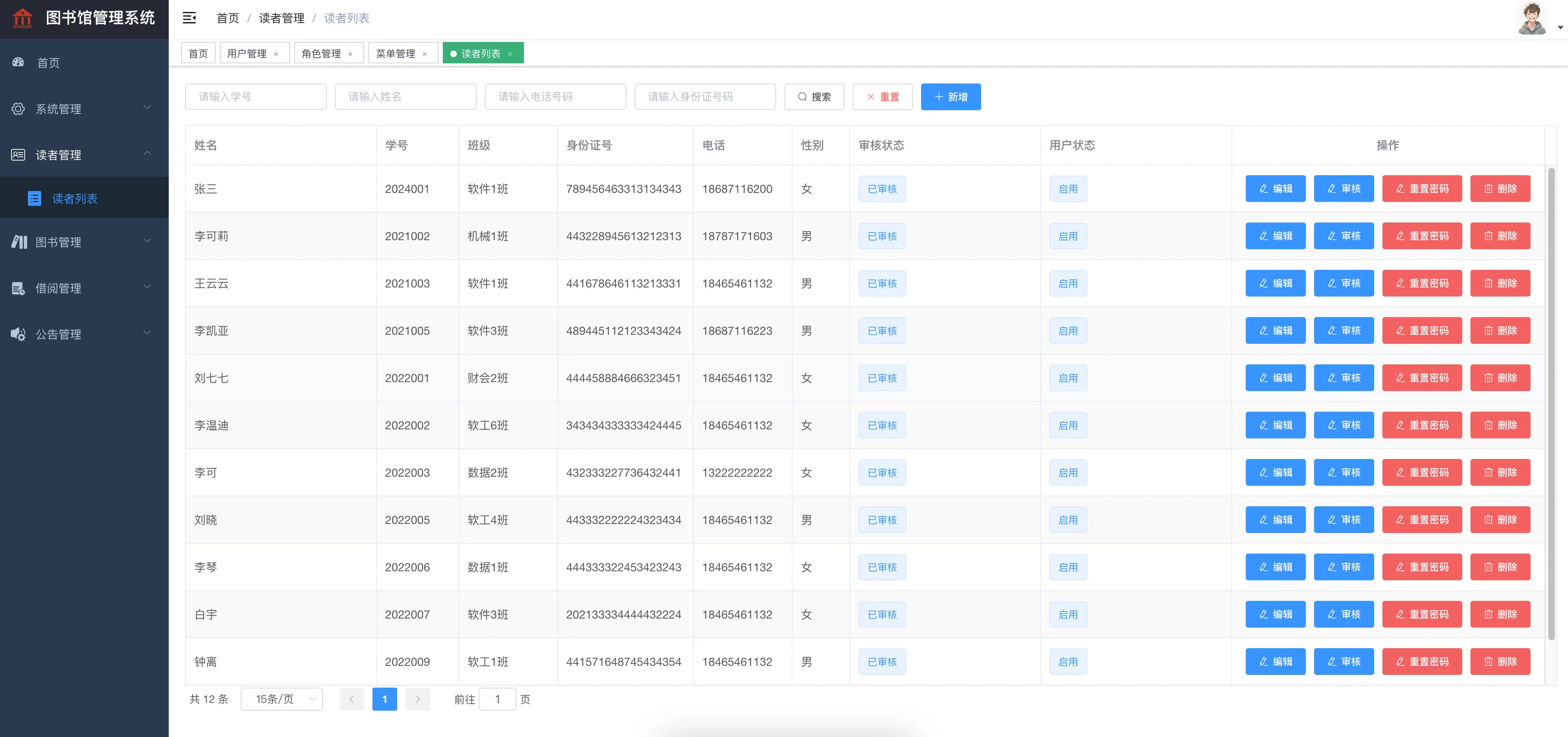Click the 首页 dashboard icon in sidebar

pos(18,63)
